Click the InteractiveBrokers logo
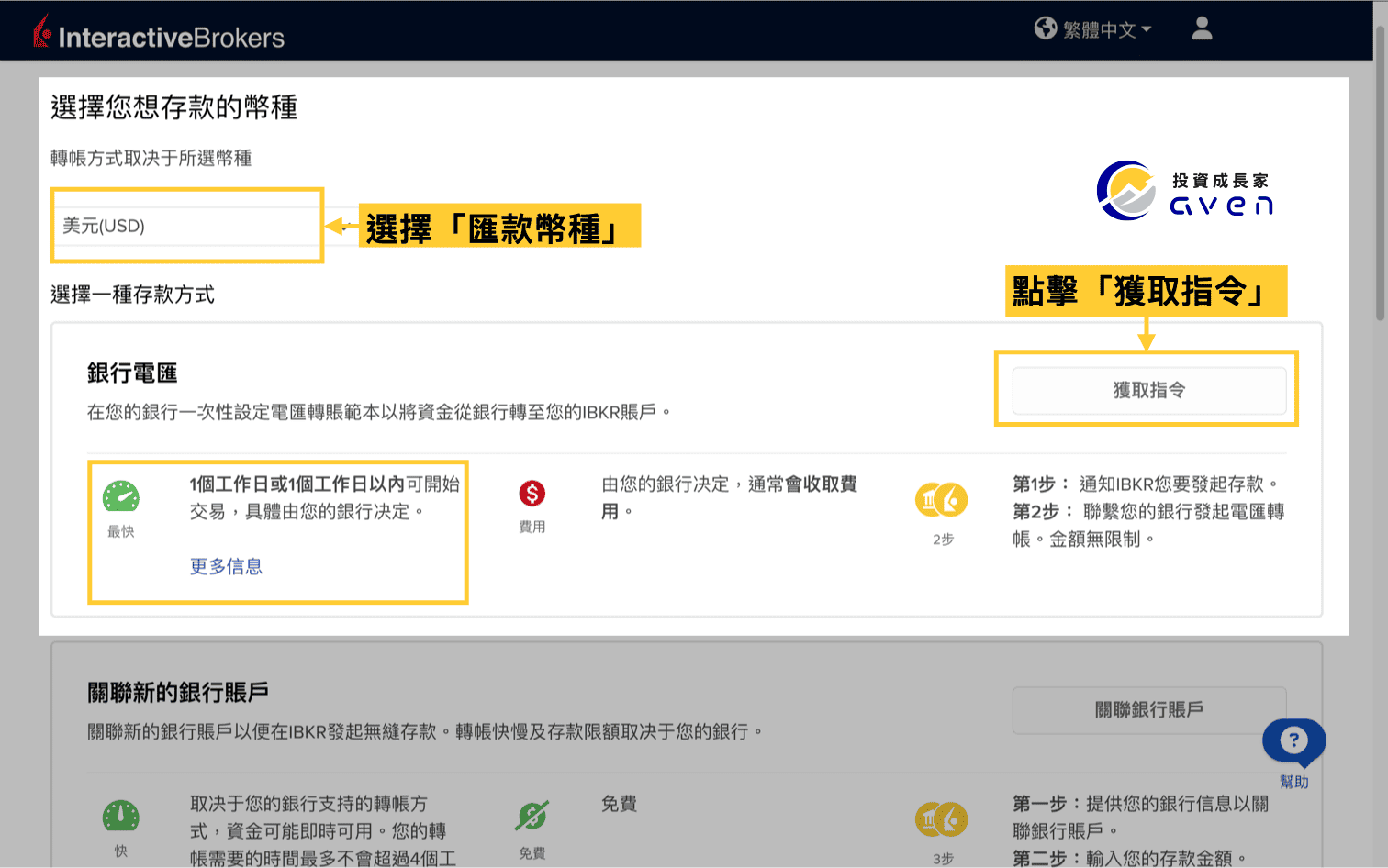 pos(156,29)
